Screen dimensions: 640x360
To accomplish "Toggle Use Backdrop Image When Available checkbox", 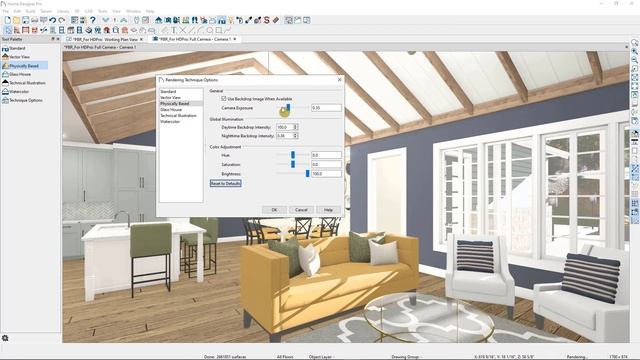I will (x=224, y=99).
